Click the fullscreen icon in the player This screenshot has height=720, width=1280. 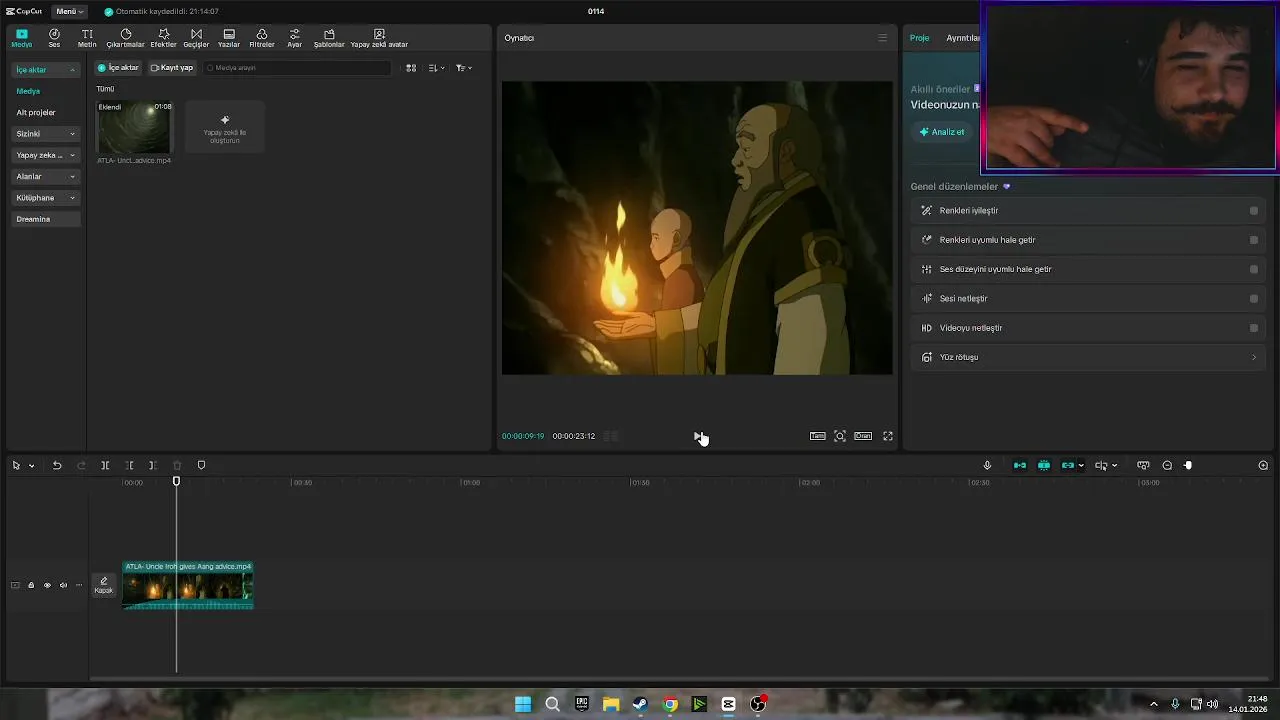tap(888, 436)
